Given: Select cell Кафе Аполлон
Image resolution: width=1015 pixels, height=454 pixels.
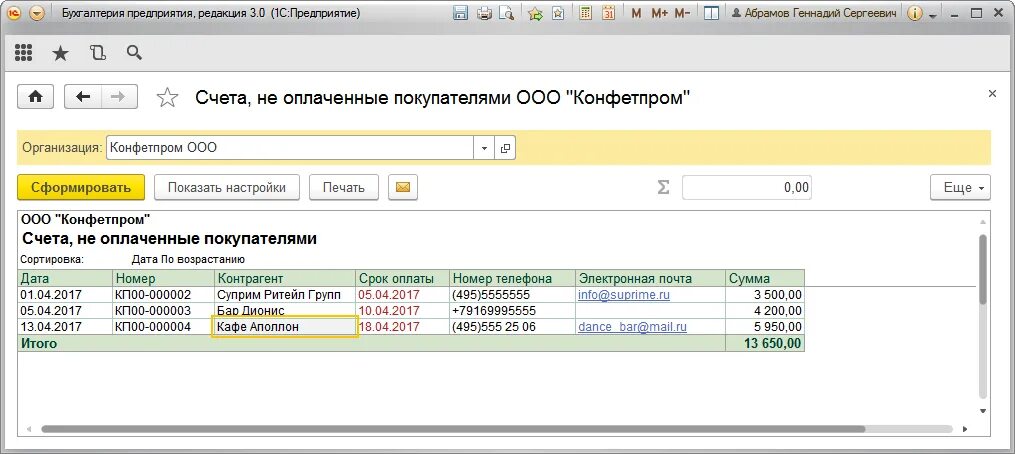Looking at the screenshot, I should click(x=285, y=327).
